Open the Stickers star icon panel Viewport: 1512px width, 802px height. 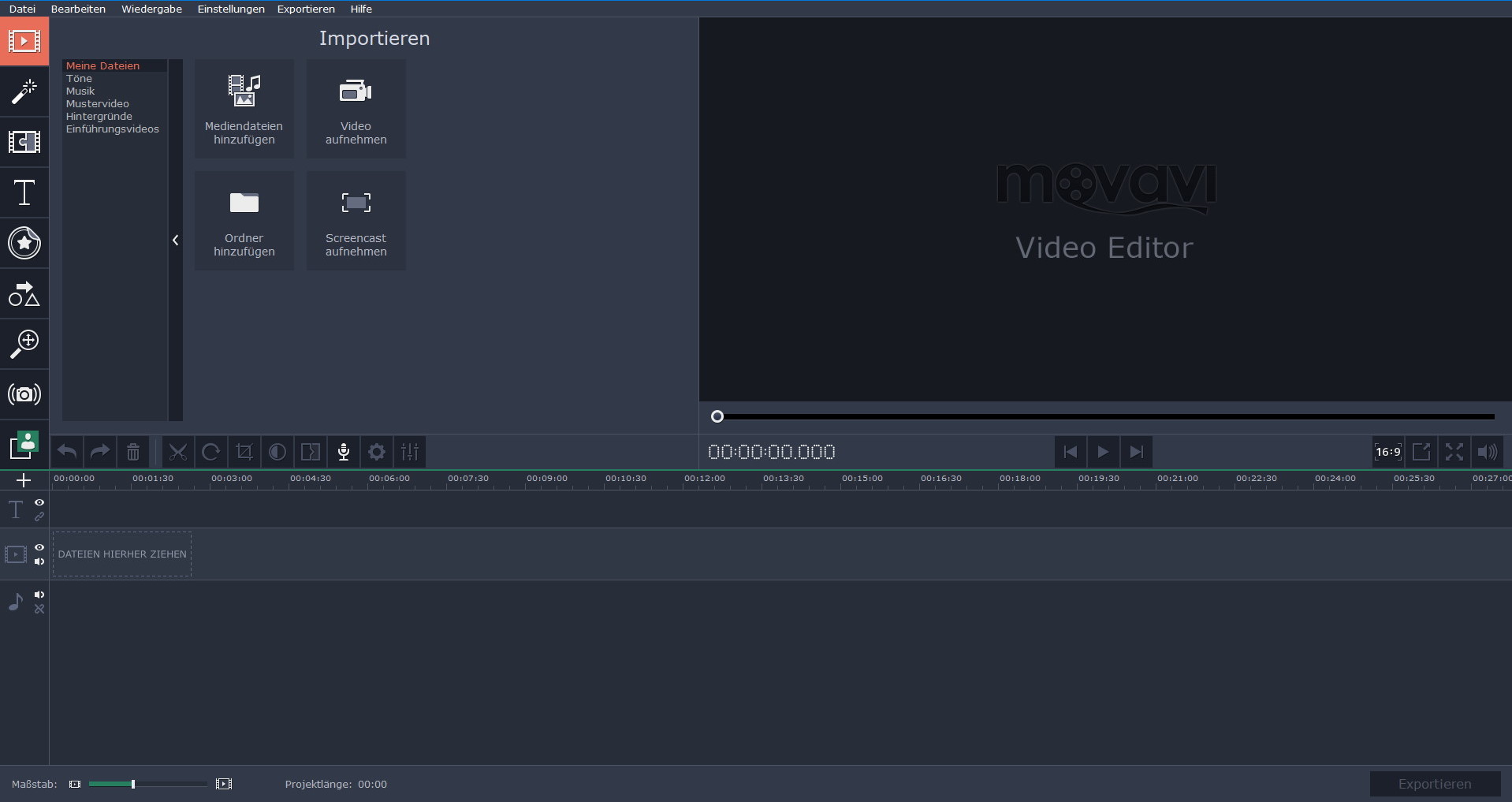click(24, 243)
